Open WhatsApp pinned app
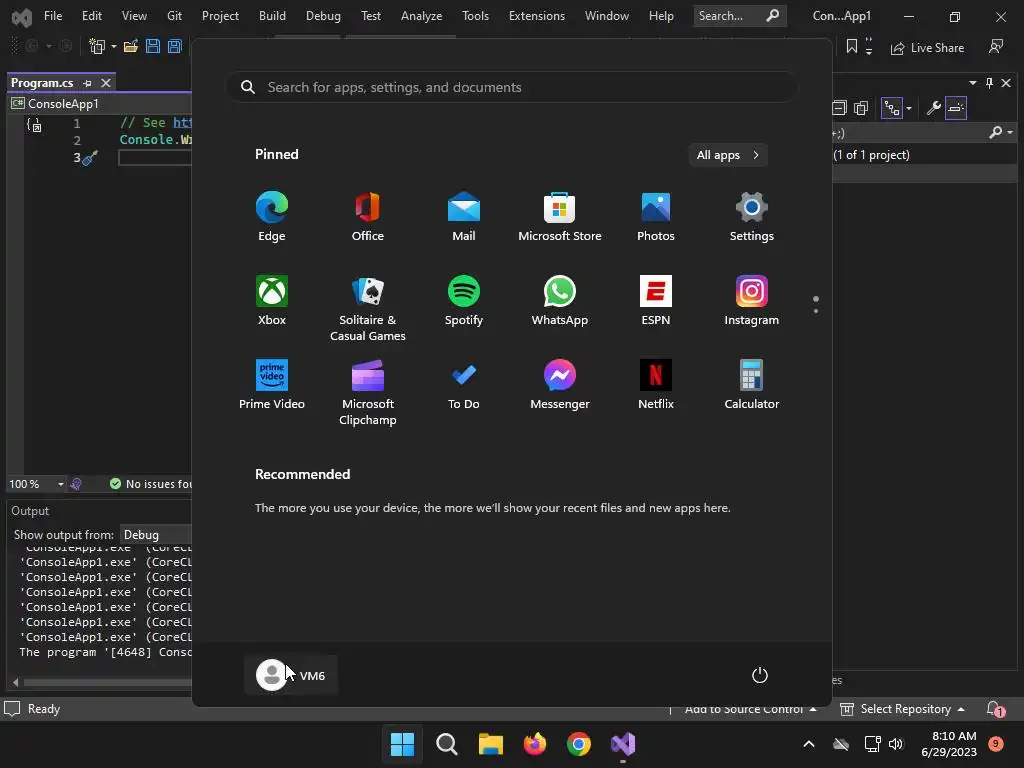Screen dimensions: 1024x768 point(560,300)
